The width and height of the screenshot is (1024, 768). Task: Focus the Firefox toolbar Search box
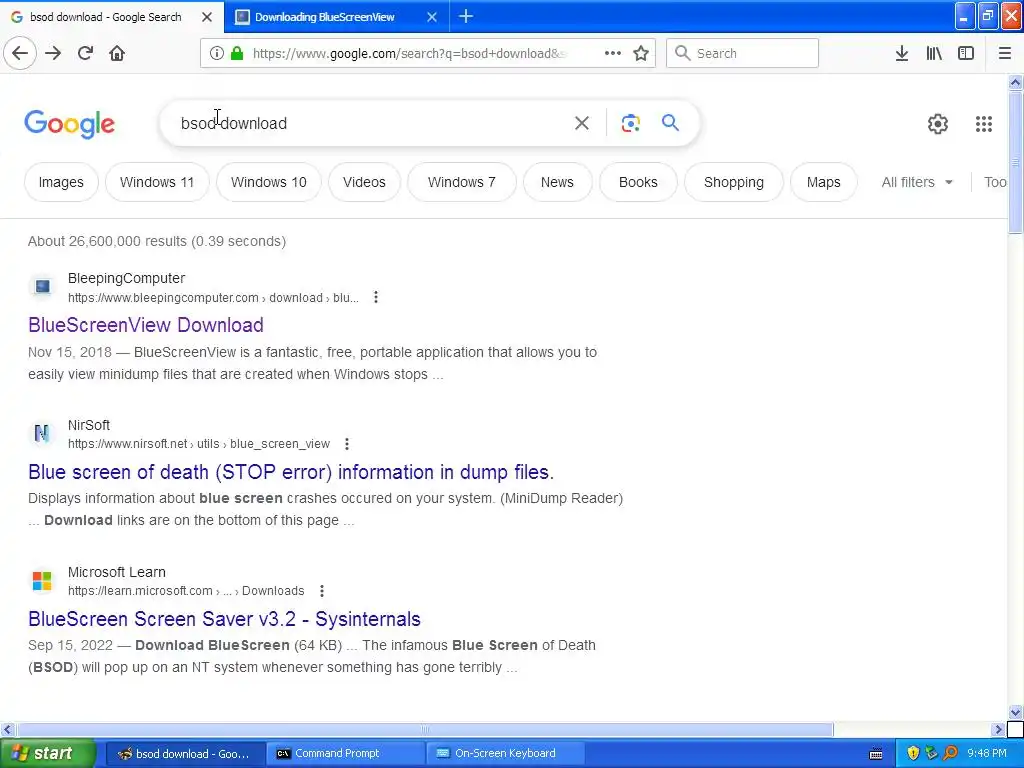pos(742,53)
